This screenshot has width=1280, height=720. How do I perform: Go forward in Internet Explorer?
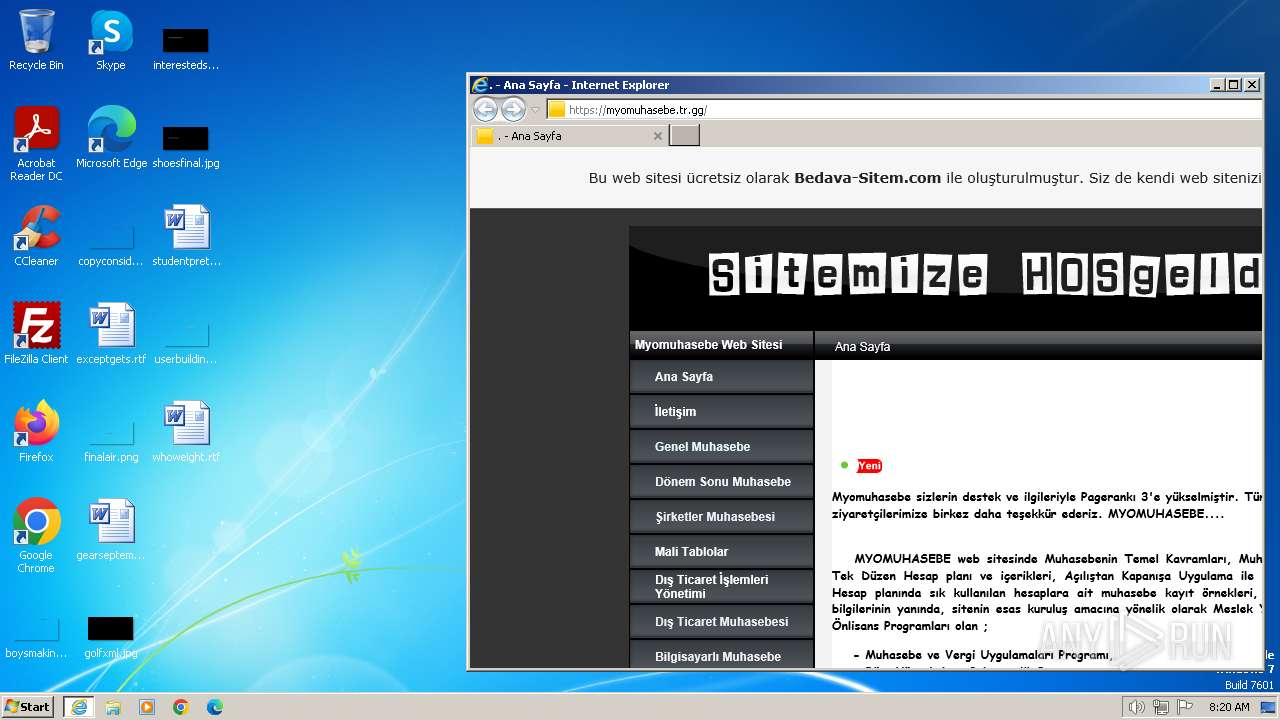pos(513,110)
